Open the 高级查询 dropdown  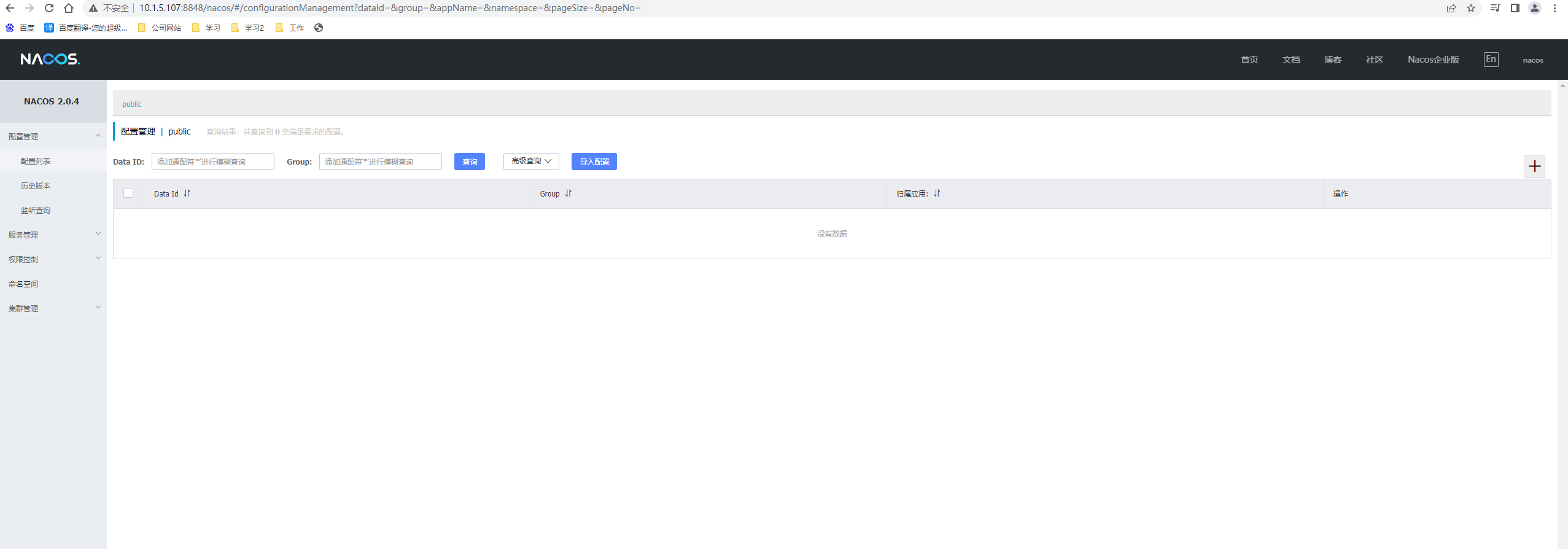coord(531,161)
